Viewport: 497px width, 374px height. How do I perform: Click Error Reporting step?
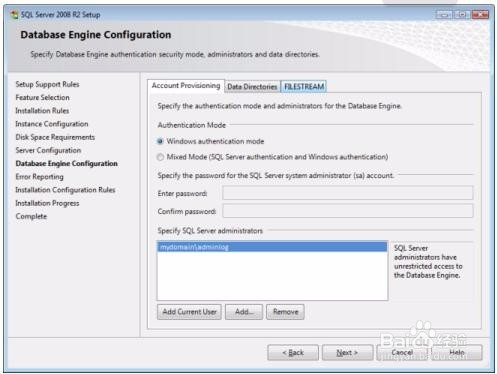point(39,177)
